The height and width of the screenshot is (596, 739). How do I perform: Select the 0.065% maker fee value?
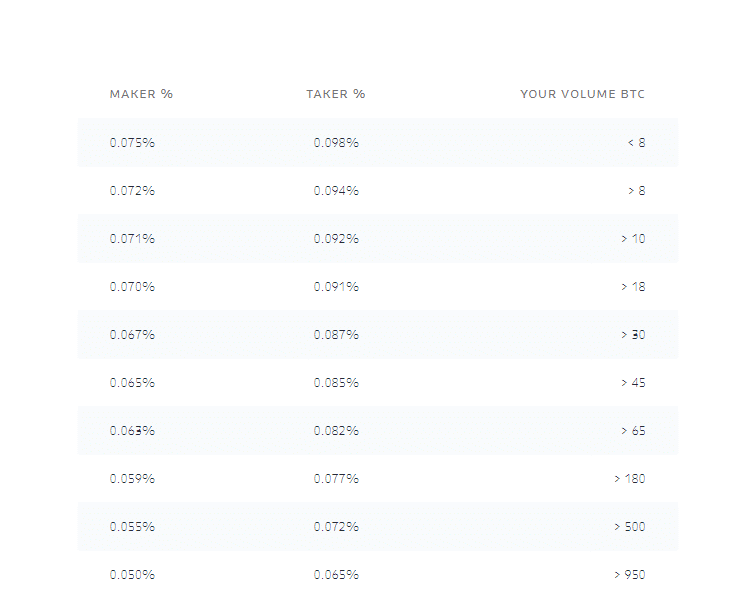[x=132, y=383]
